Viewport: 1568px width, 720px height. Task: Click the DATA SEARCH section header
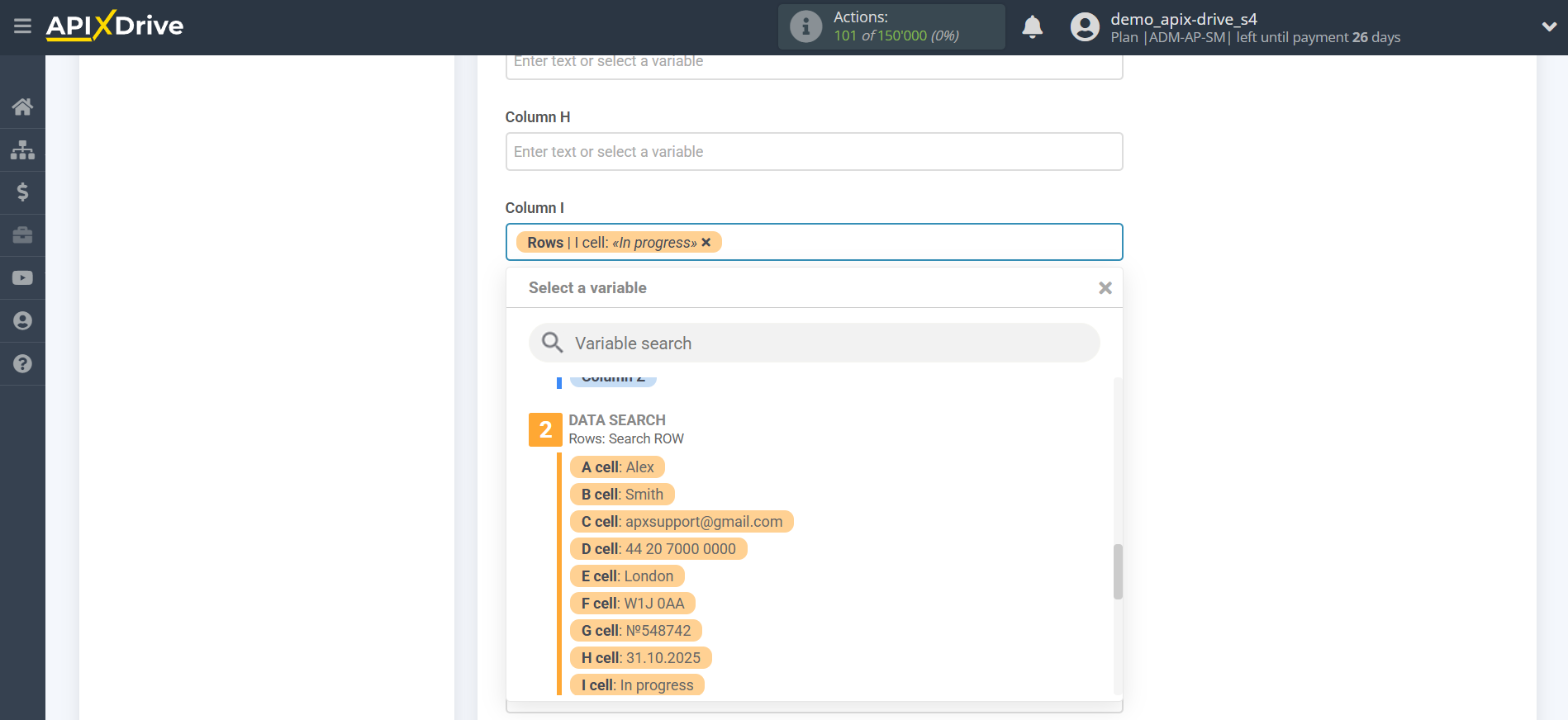tap(617, 420)
